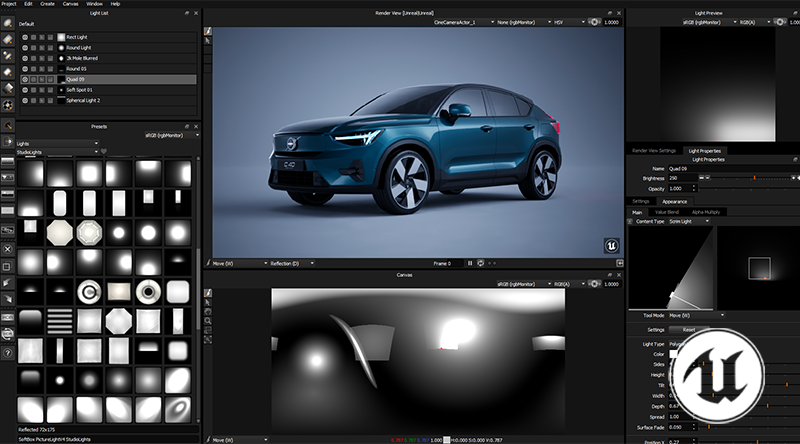Open the Create menu
800x444 pixels.
point(47,4)
